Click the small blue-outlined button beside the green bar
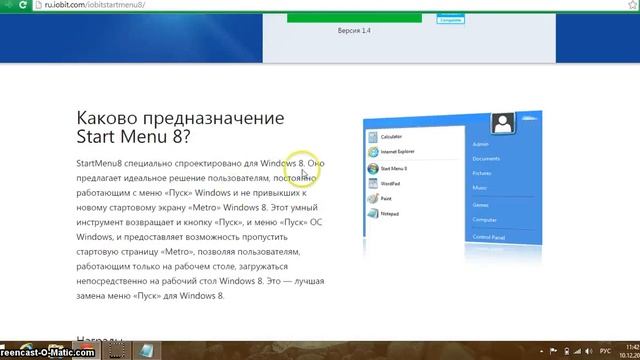640x360 pixels. pyautogui.click(x=451, y=19)
